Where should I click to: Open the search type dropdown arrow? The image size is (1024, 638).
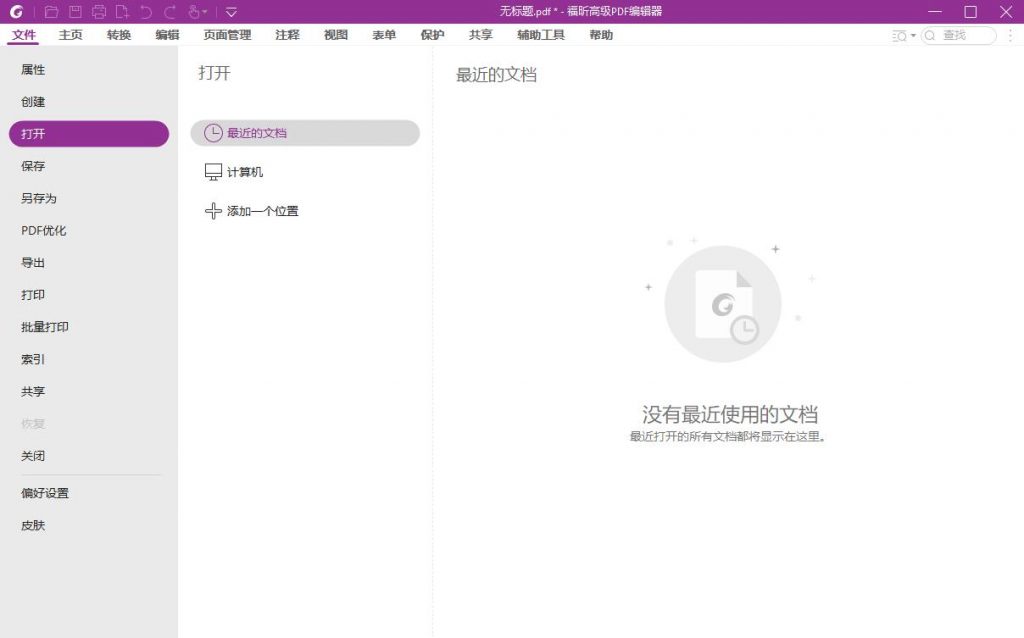coord(913,35)
